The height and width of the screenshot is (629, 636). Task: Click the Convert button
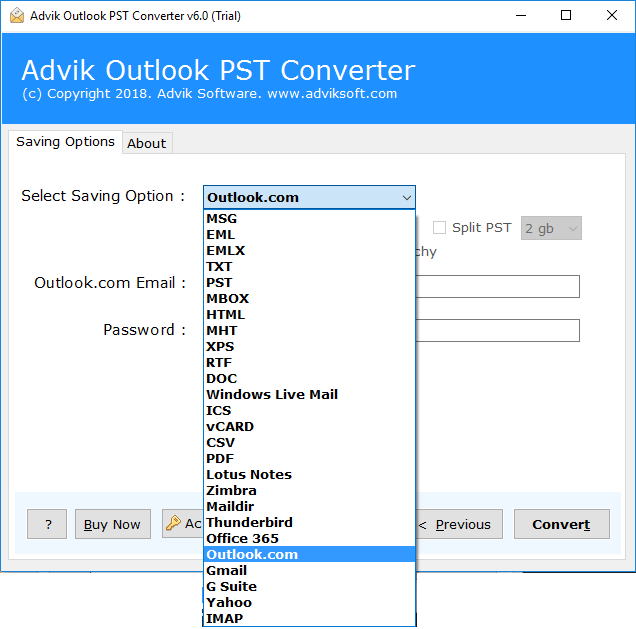click(561, 524)
